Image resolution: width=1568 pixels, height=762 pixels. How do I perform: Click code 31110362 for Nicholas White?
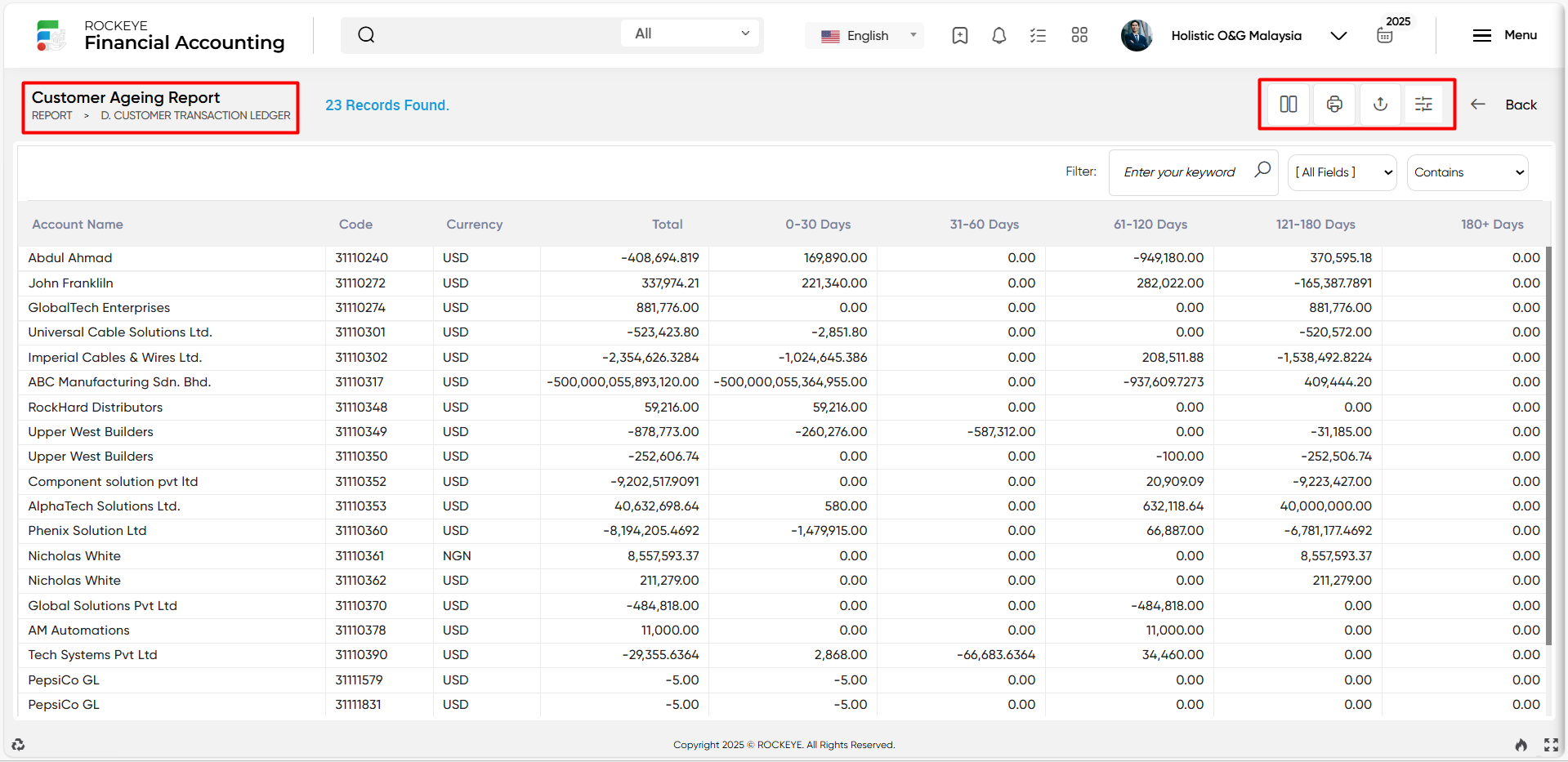click(x=360, y=581)
